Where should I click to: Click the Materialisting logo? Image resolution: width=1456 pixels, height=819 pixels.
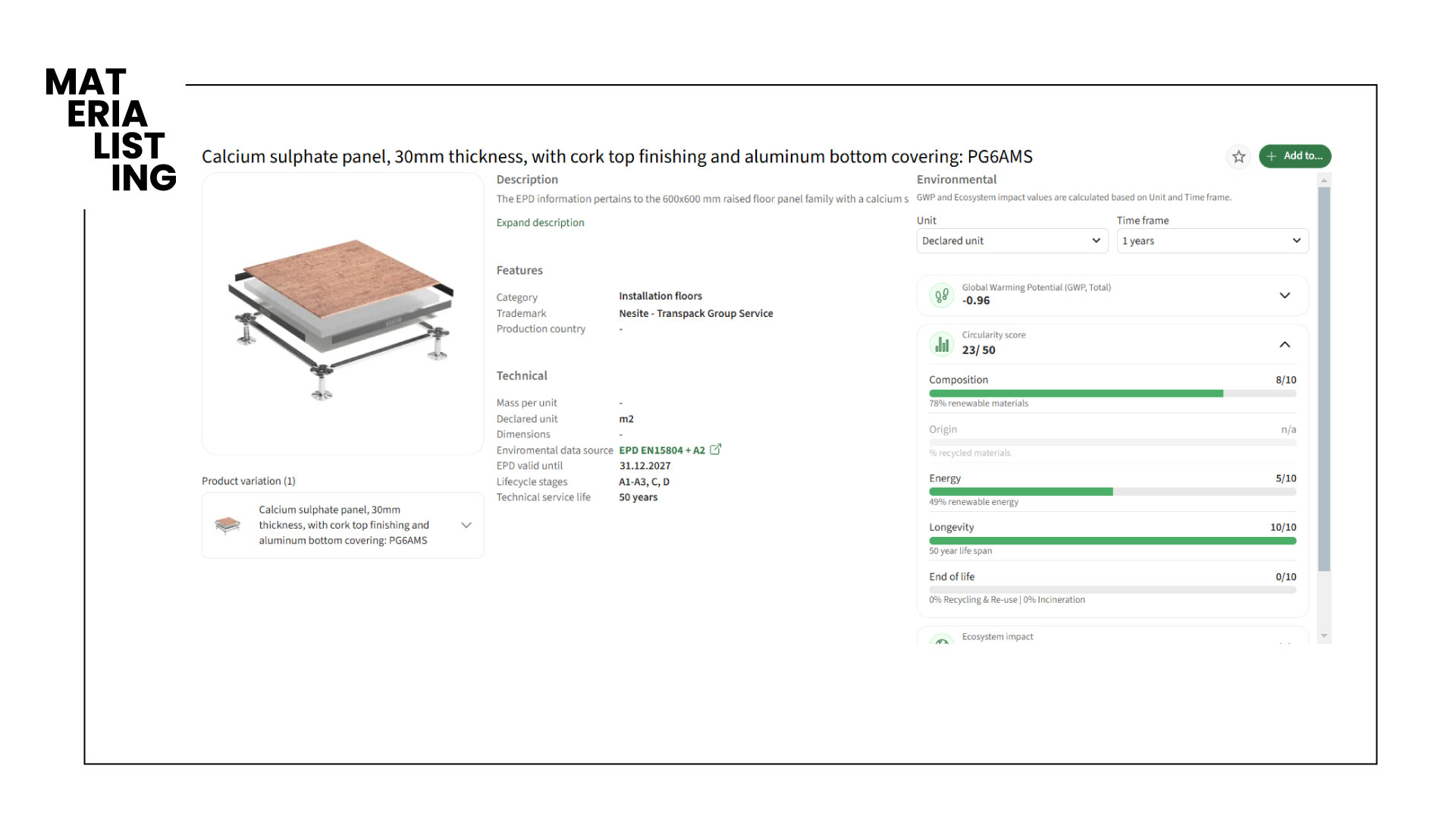(111, 130)
